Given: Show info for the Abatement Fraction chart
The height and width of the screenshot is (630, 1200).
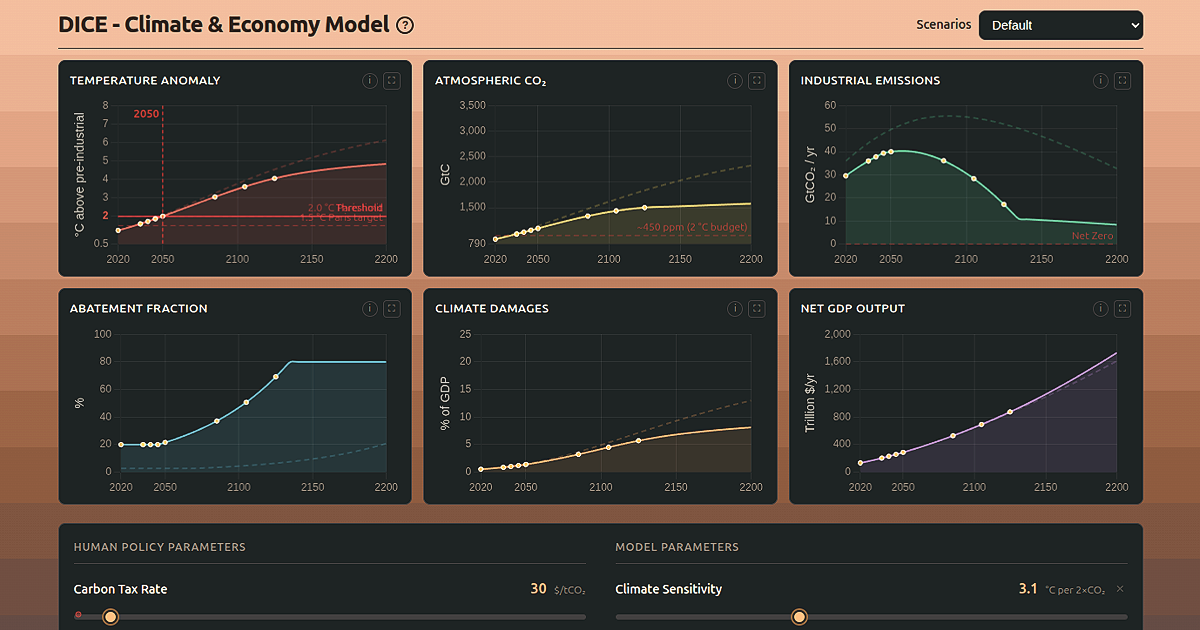Looking at the screenshot, I should coord(370,309).
